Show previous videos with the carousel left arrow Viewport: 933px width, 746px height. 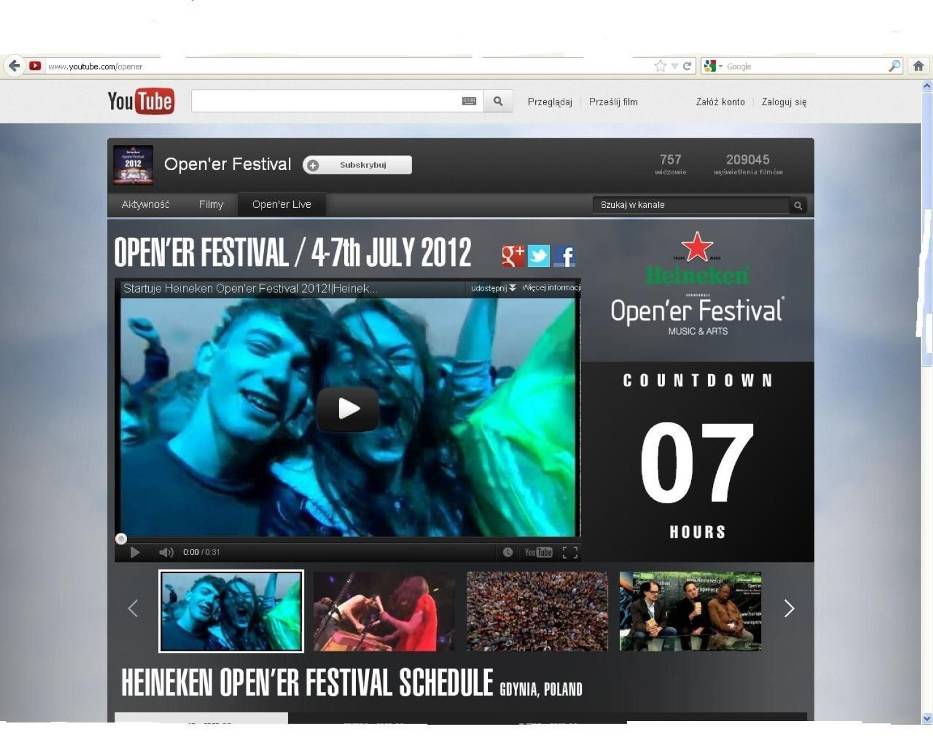(x=133, y=608)
